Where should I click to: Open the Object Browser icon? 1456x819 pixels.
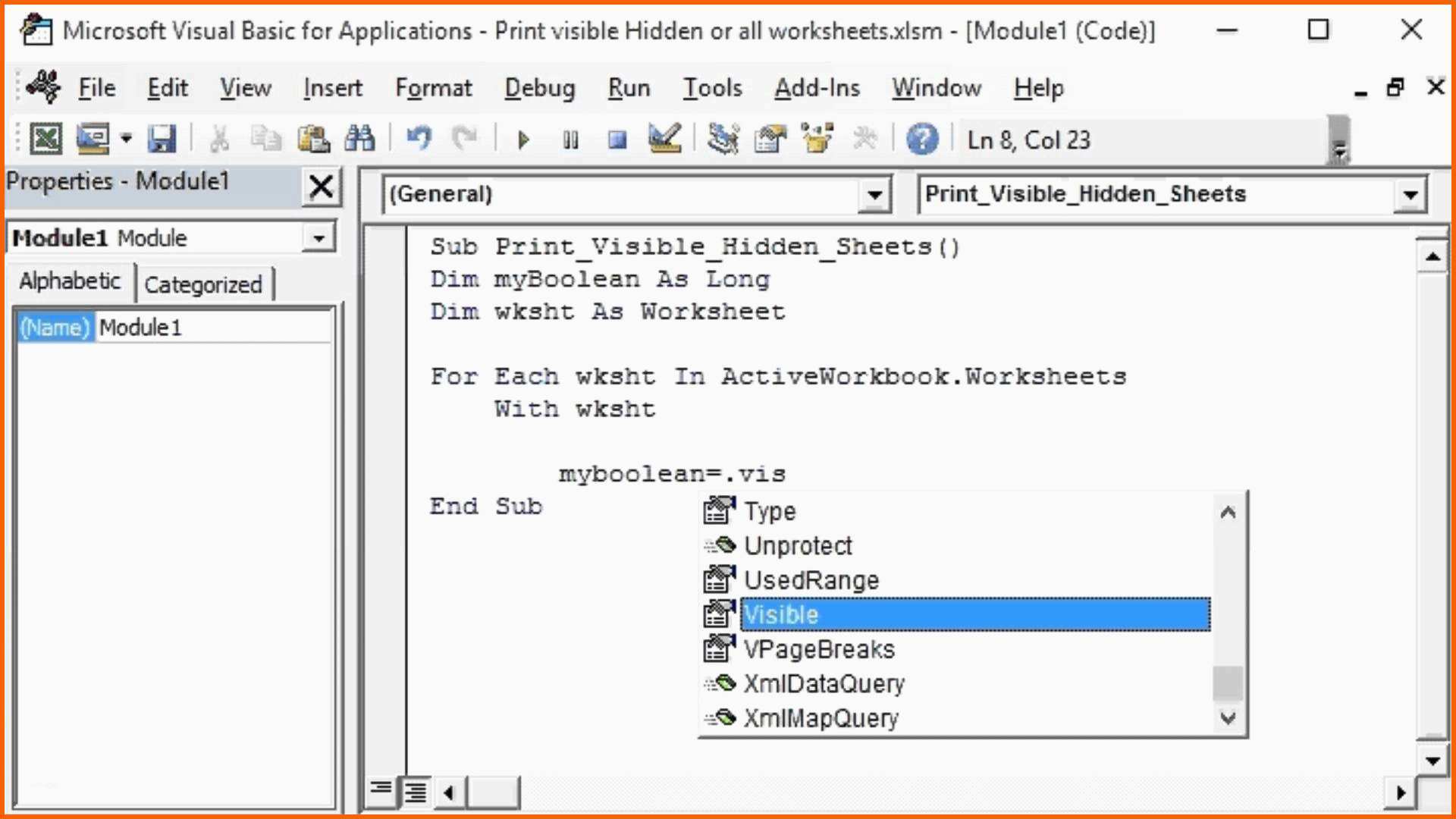[x=817, y=139]
